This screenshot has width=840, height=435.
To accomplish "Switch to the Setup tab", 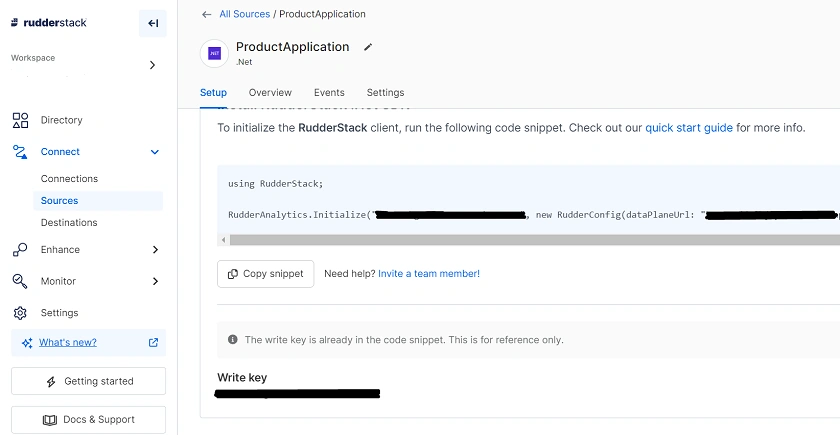I will click(x=213, y=93).
